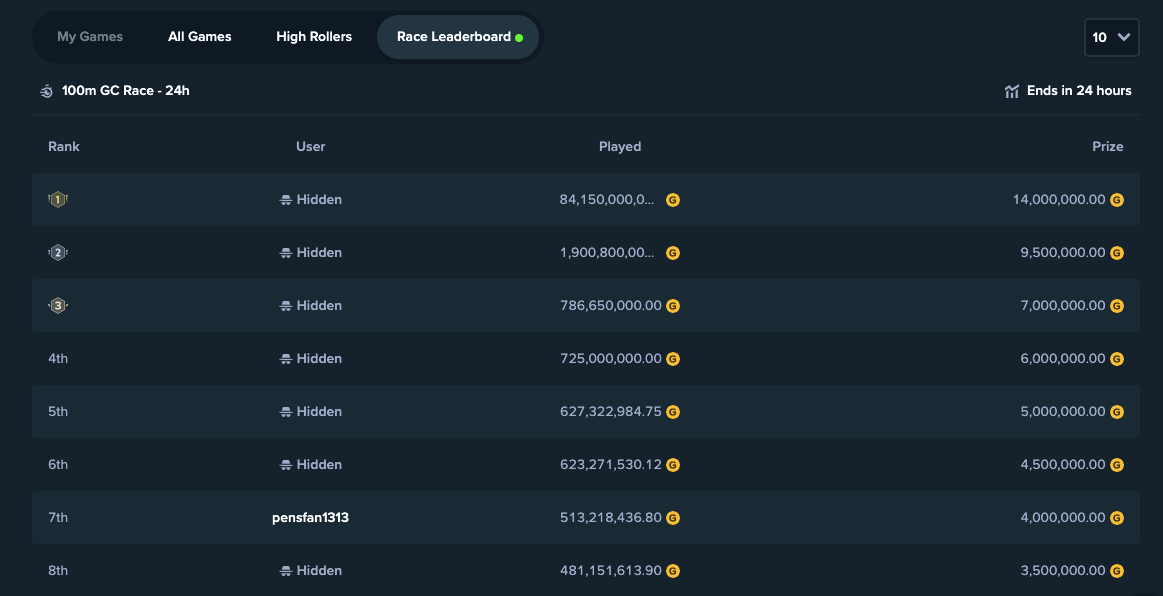Click the hidden-user icon in the rank 3 row
1163x596 pixels.
coord(286,306)
